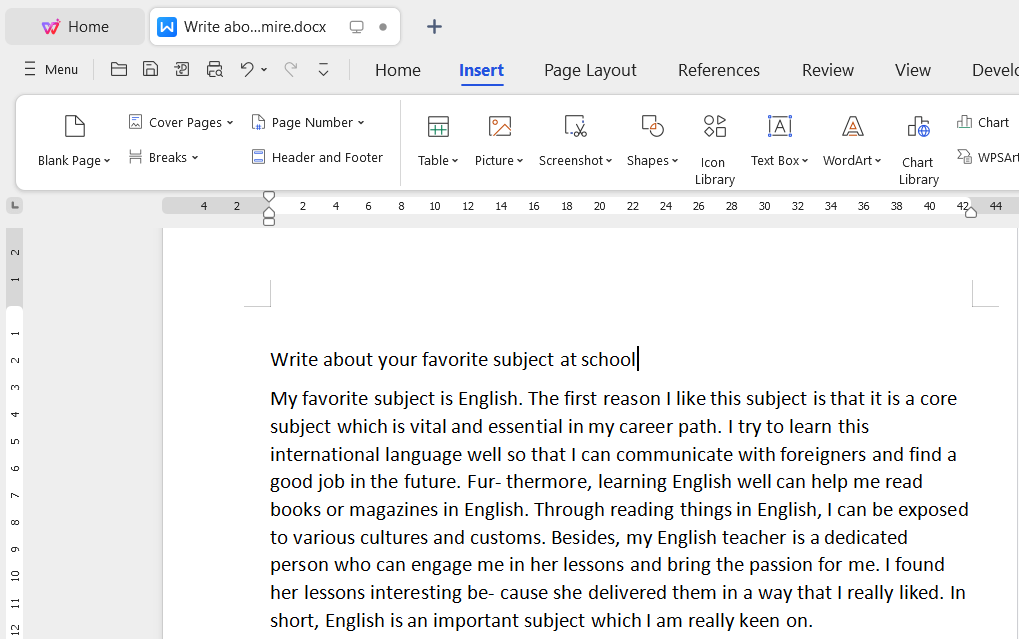Switch to the Home ribbon tab
The image size is (1019, 639).
pyautogui.click(x=398, y=70)
